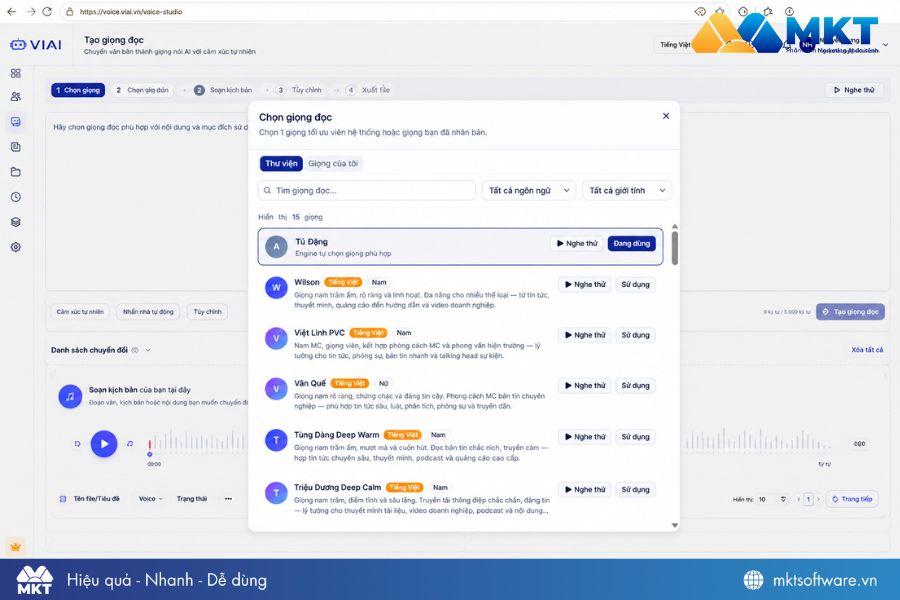The width and height of the screenshot is (900, 600).
Task: Tick the select-all box beside Tên file/Tiêu đề
Action: 63,499
